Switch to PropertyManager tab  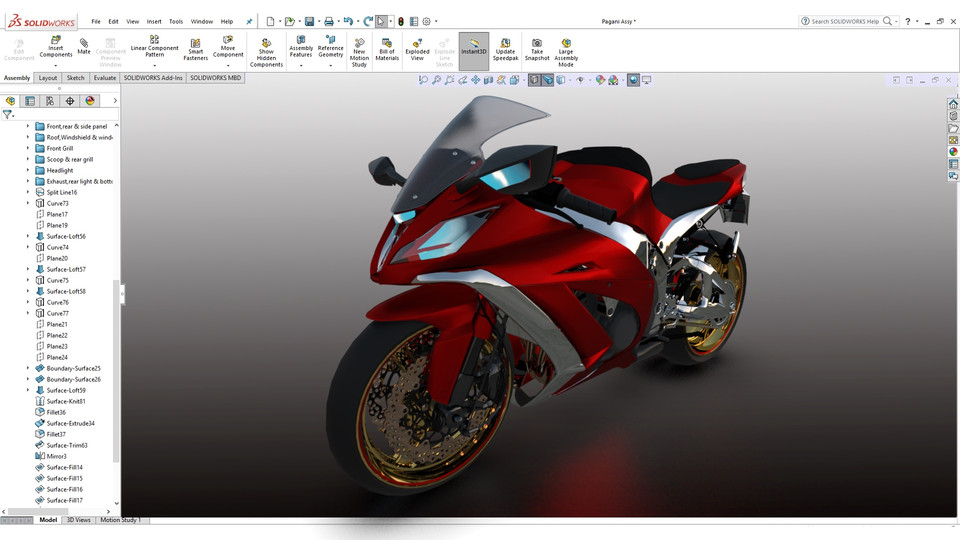pyautogui.click(x=30, y=101)
